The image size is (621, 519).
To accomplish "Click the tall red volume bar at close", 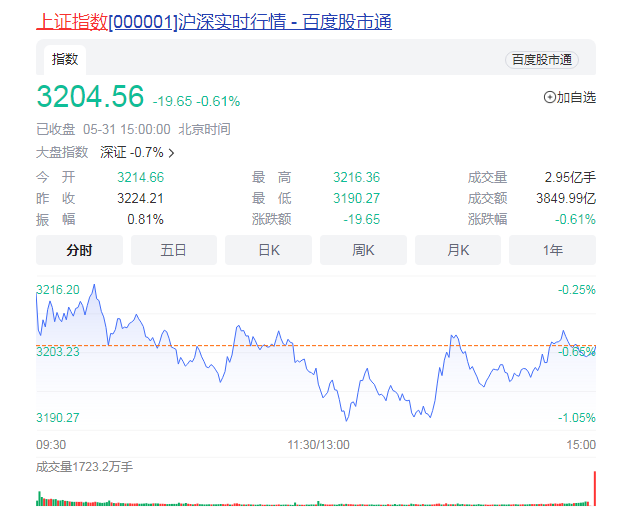I will tap(594, 488).
